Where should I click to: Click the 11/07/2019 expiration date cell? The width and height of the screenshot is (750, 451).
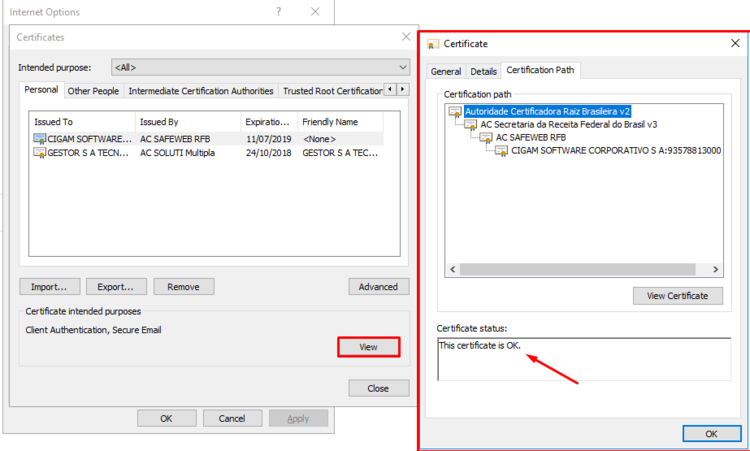pos(269,139)
